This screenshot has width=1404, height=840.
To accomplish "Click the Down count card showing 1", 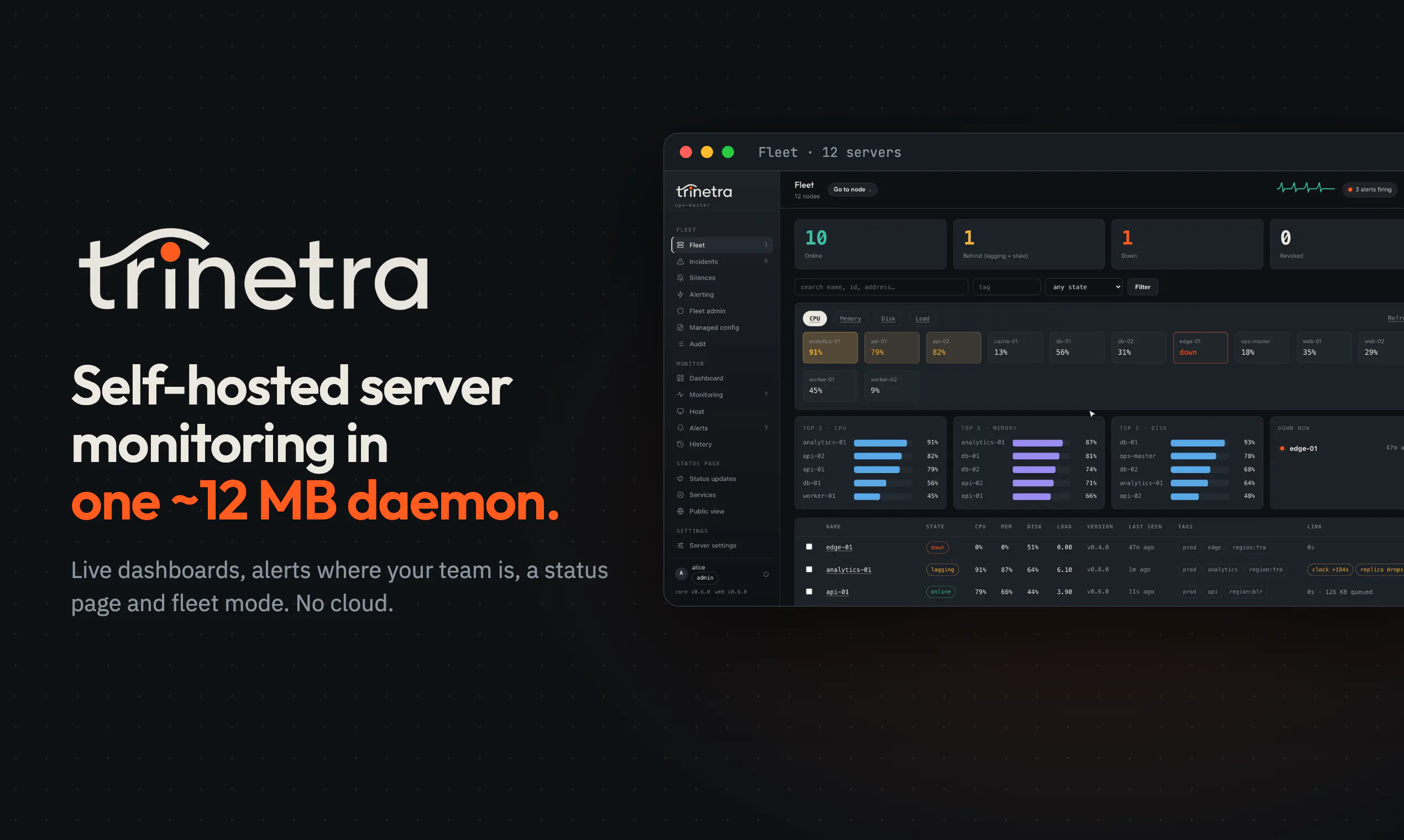I will (x=1187, y=244).
